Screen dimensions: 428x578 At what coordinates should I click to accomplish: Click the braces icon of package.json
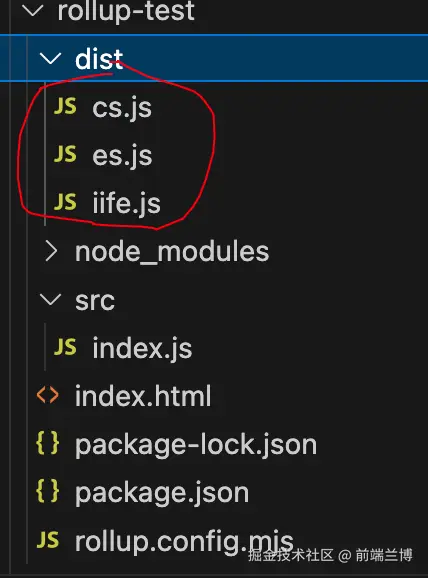pos(48,491)
